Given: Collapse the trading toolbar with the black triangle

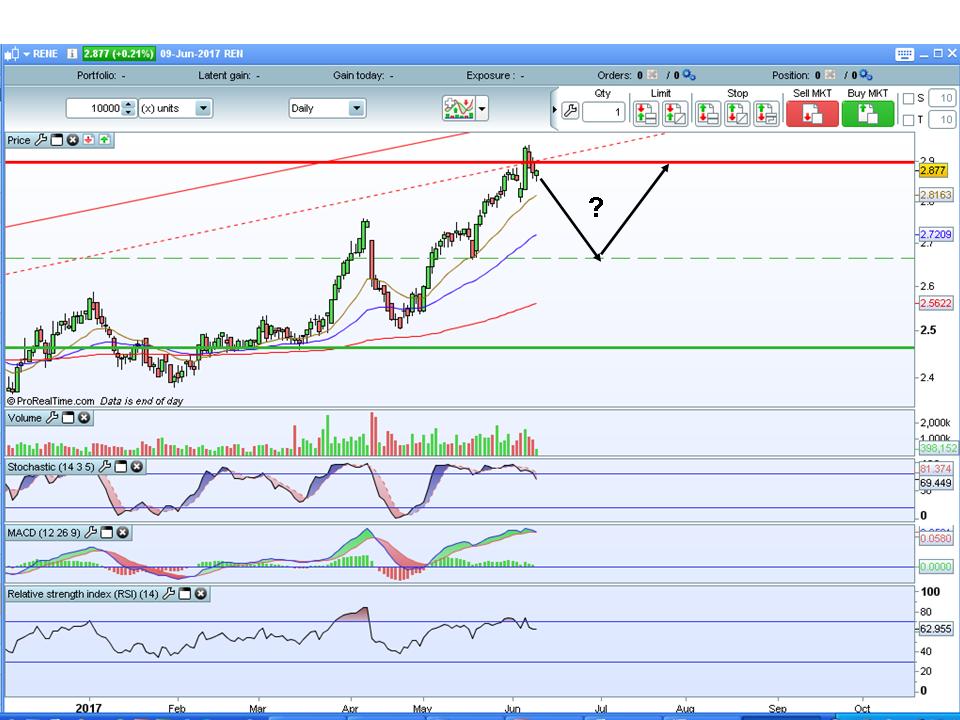Looking at the screenshot, I should click(x=555, y=110).
